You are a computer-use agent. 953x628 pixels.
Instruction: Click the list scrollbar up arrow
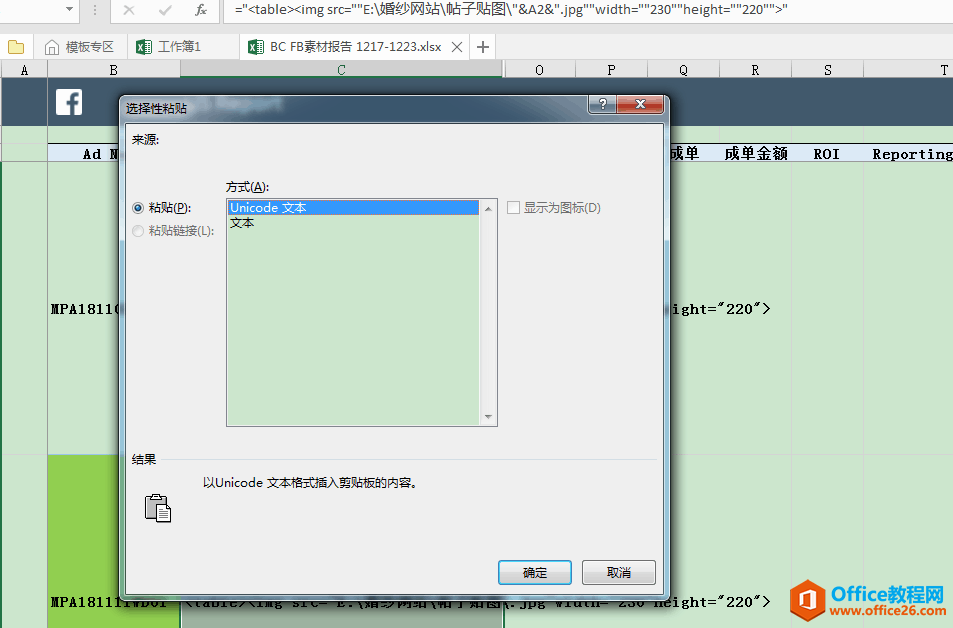488,209
